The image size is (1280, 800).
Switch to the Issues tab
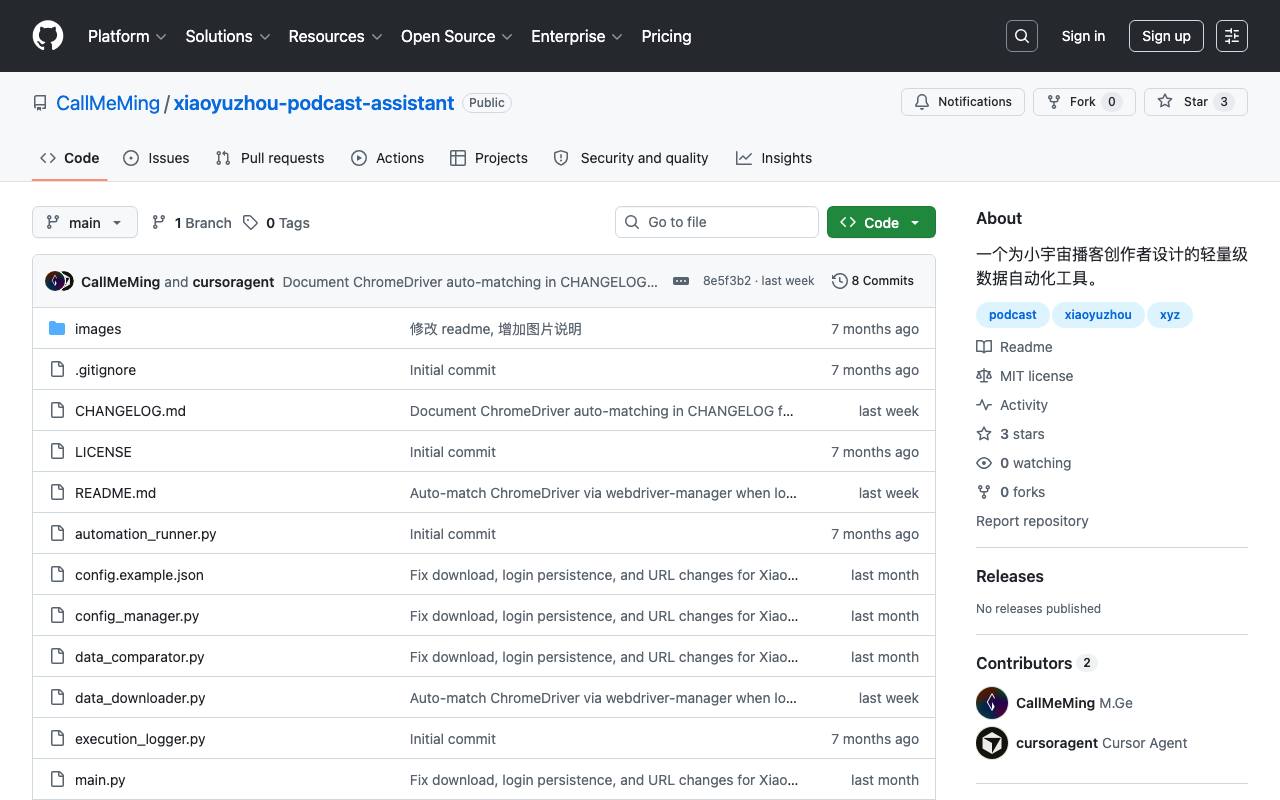[156, 158]
